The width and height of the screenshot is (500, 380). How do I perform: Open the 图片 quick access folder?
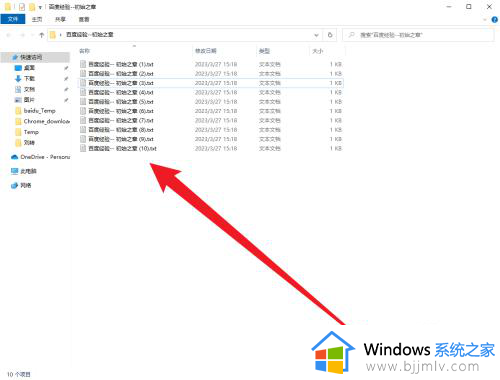pyautogui.click(x=29, y=100)
